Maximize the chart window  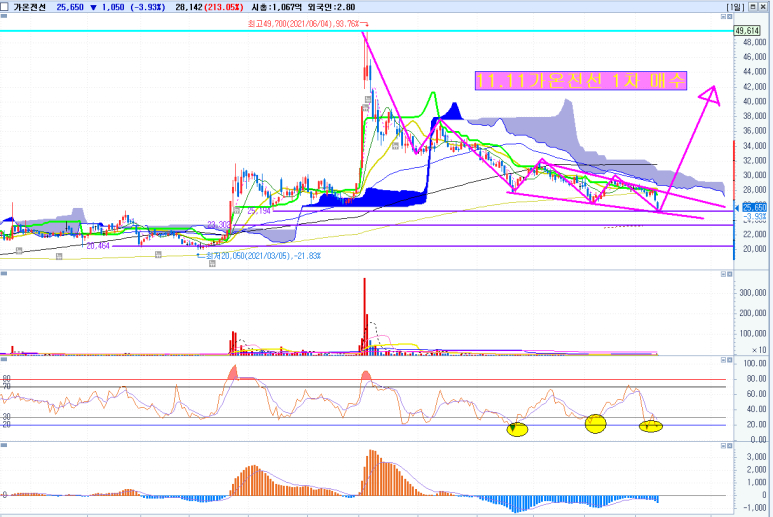tap(753, 6)
